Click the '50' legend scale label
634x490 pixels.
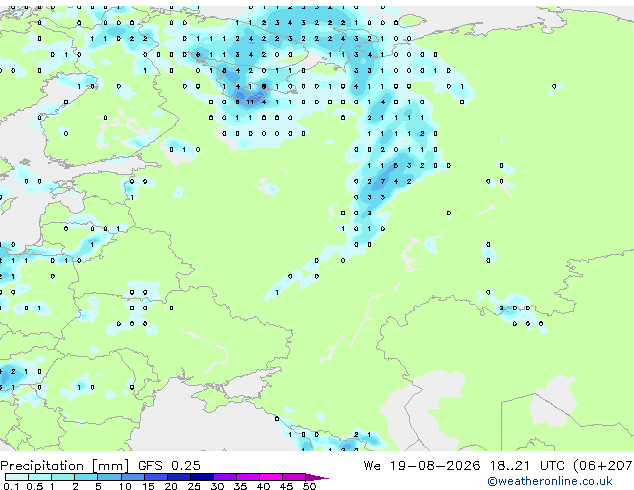pos(309,486)
